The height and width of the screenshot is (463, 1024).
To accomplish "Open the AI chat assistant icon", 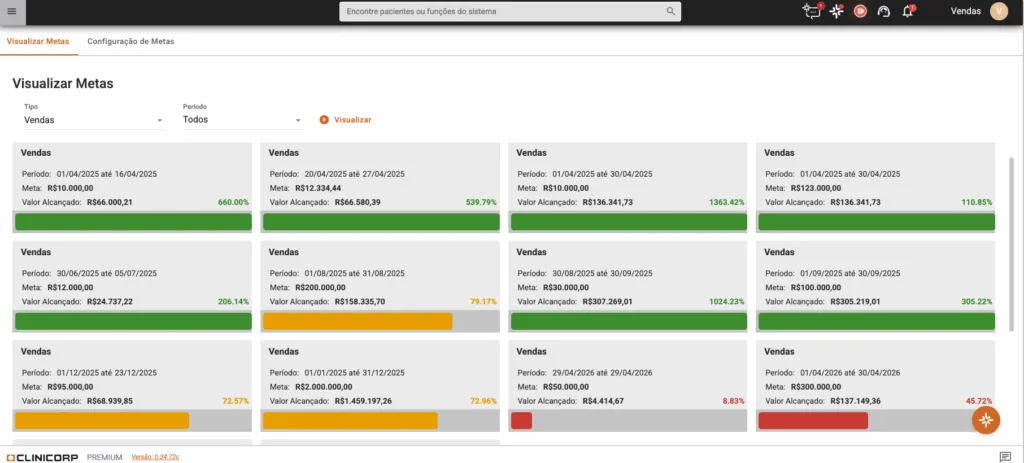I will pyautogui.click(x=812, y=10).
